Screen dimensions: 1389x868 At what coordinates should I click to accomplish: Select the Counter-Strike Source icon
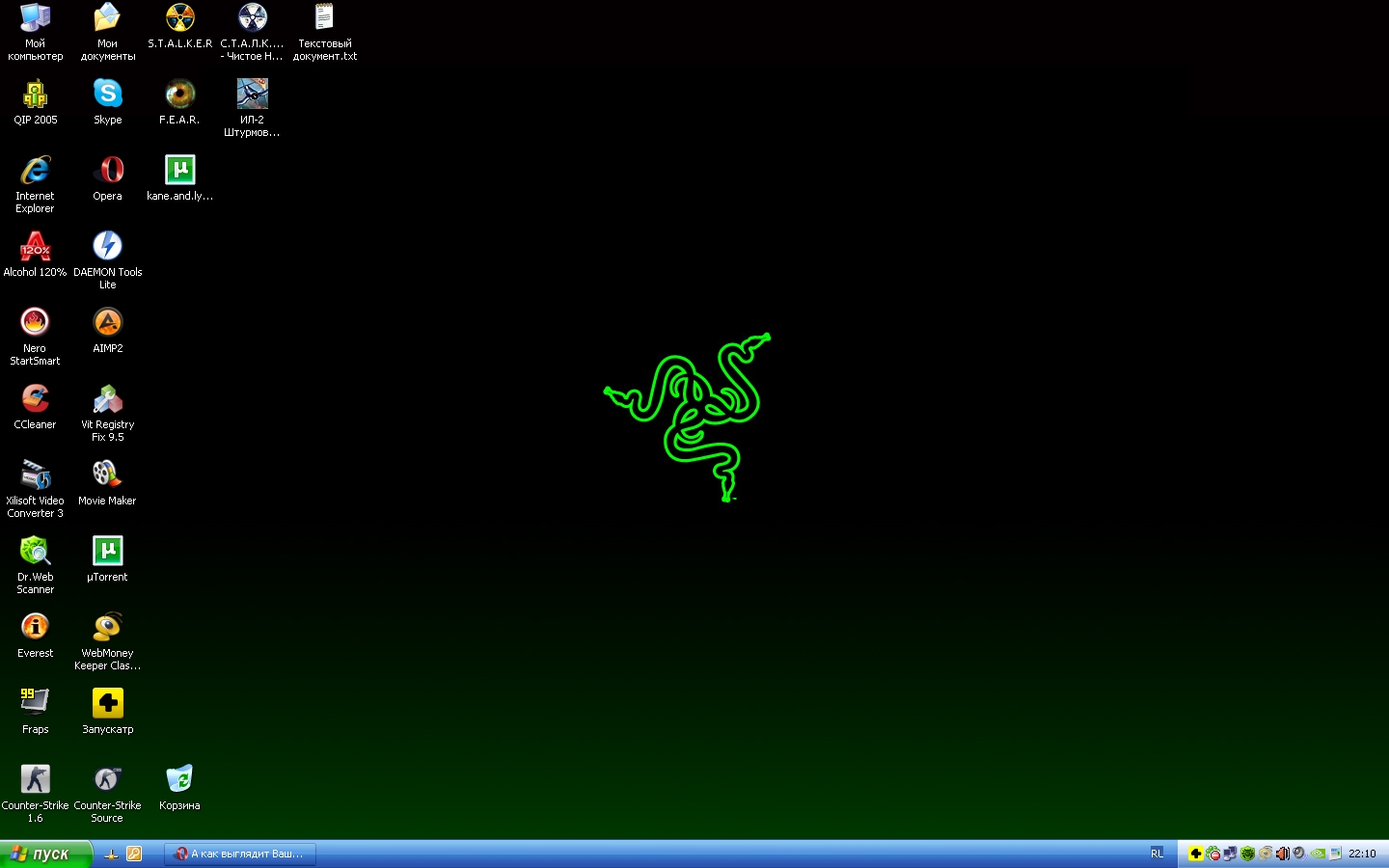tap(107, 780)
